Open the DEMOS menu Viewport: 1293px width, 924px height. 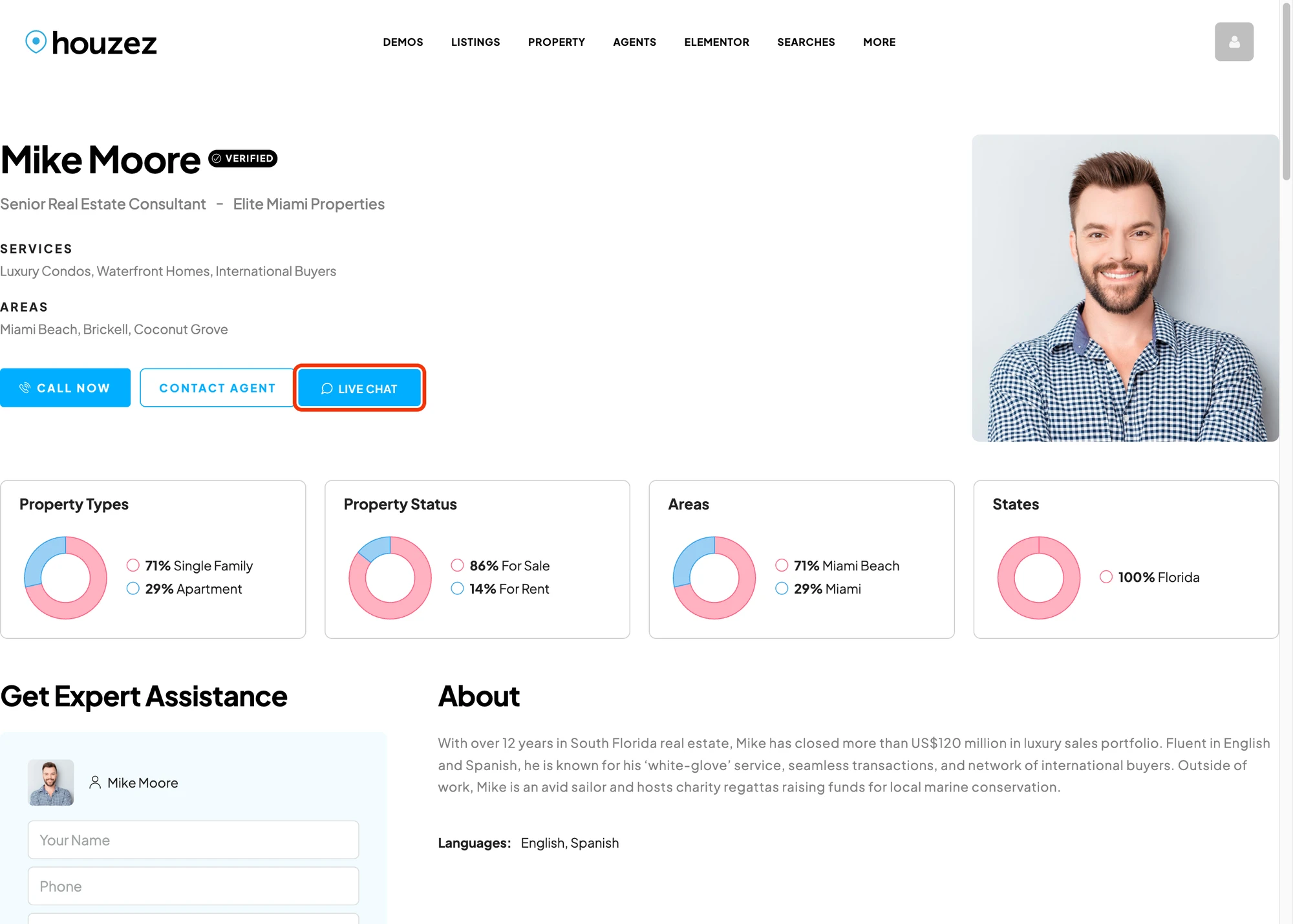point(403,42)
